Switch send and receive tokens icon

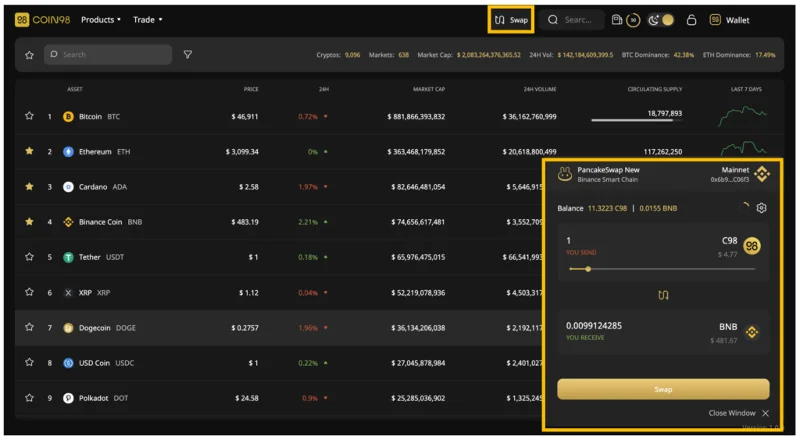pos(663,295)
